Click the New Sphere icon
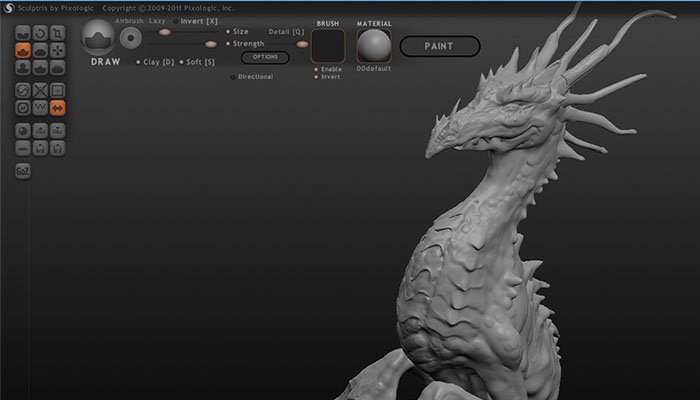The height and width of the screenshot is (400, 700). point(23,130)
